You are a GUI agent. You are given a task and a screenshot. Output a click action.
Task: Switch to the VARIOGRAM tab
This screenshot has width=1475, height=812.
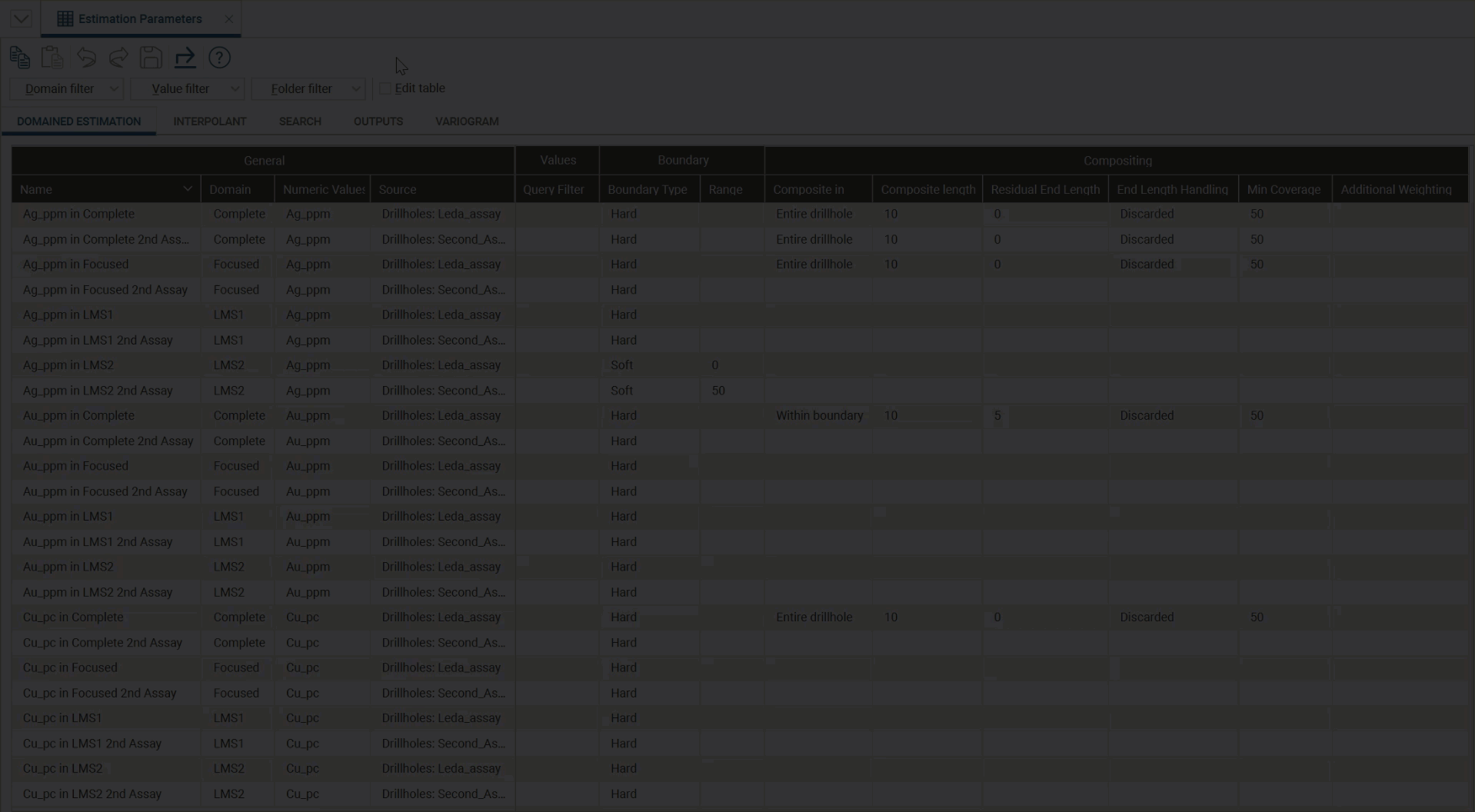pos(466,121)
